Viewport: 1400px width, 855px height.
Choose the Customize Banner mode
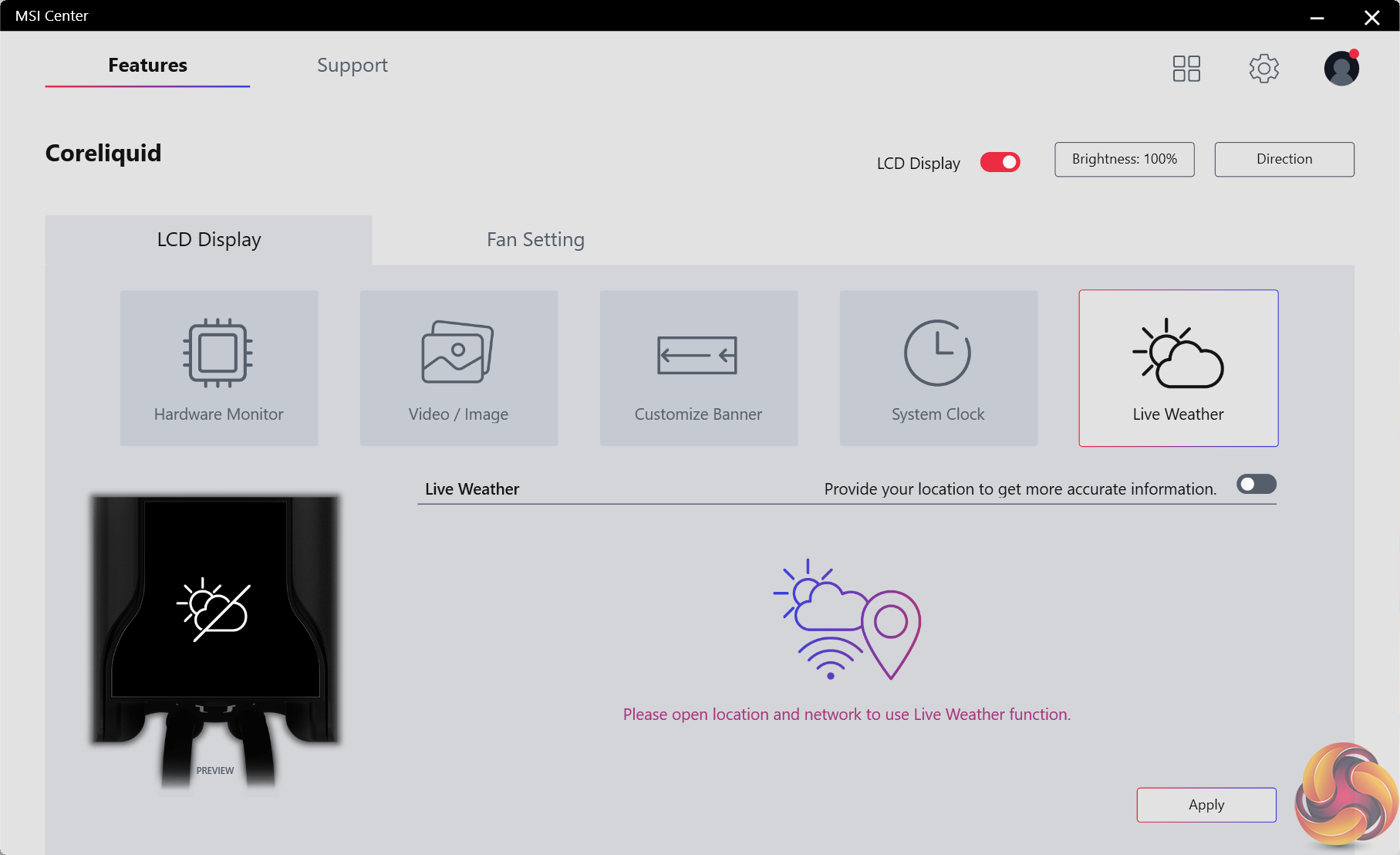699,368
